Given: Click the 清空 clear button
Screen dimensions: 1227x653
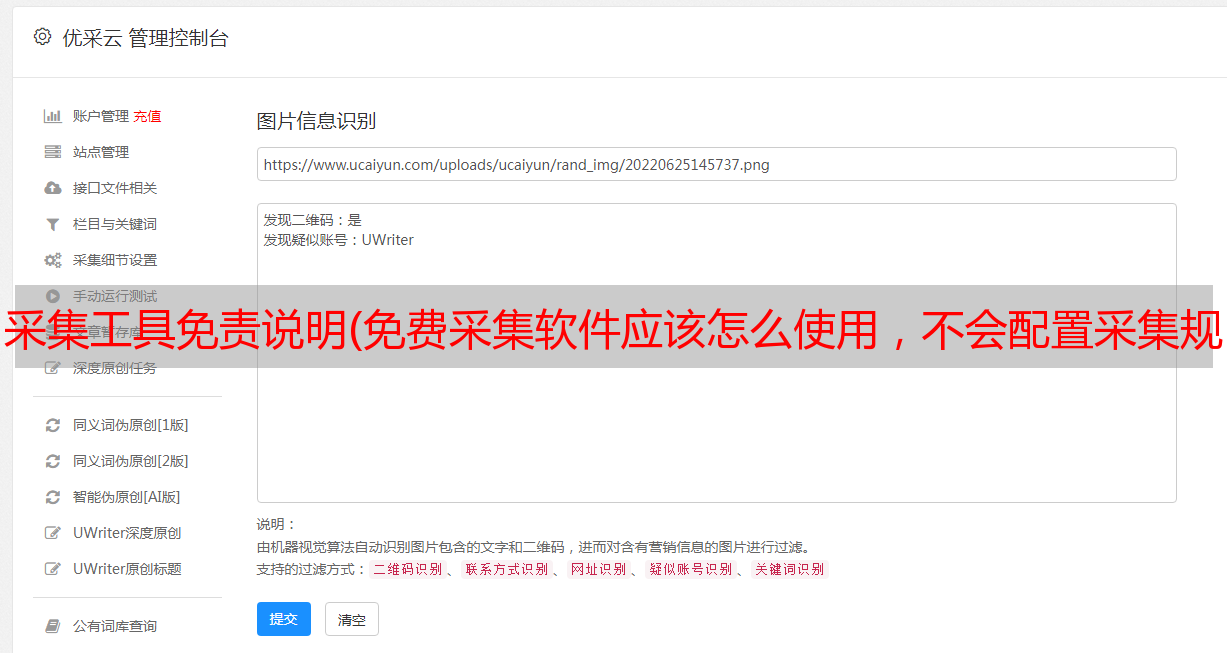Looking at the screenshot, I should (352, 619).
